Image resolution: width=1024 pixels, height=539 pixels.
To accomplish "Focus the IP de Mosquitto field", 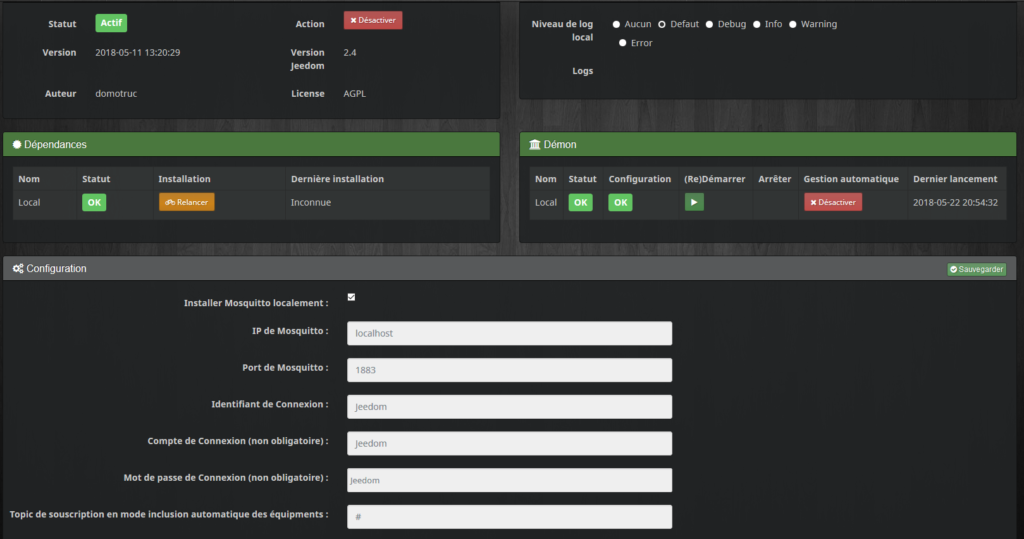I will point(509,333).
